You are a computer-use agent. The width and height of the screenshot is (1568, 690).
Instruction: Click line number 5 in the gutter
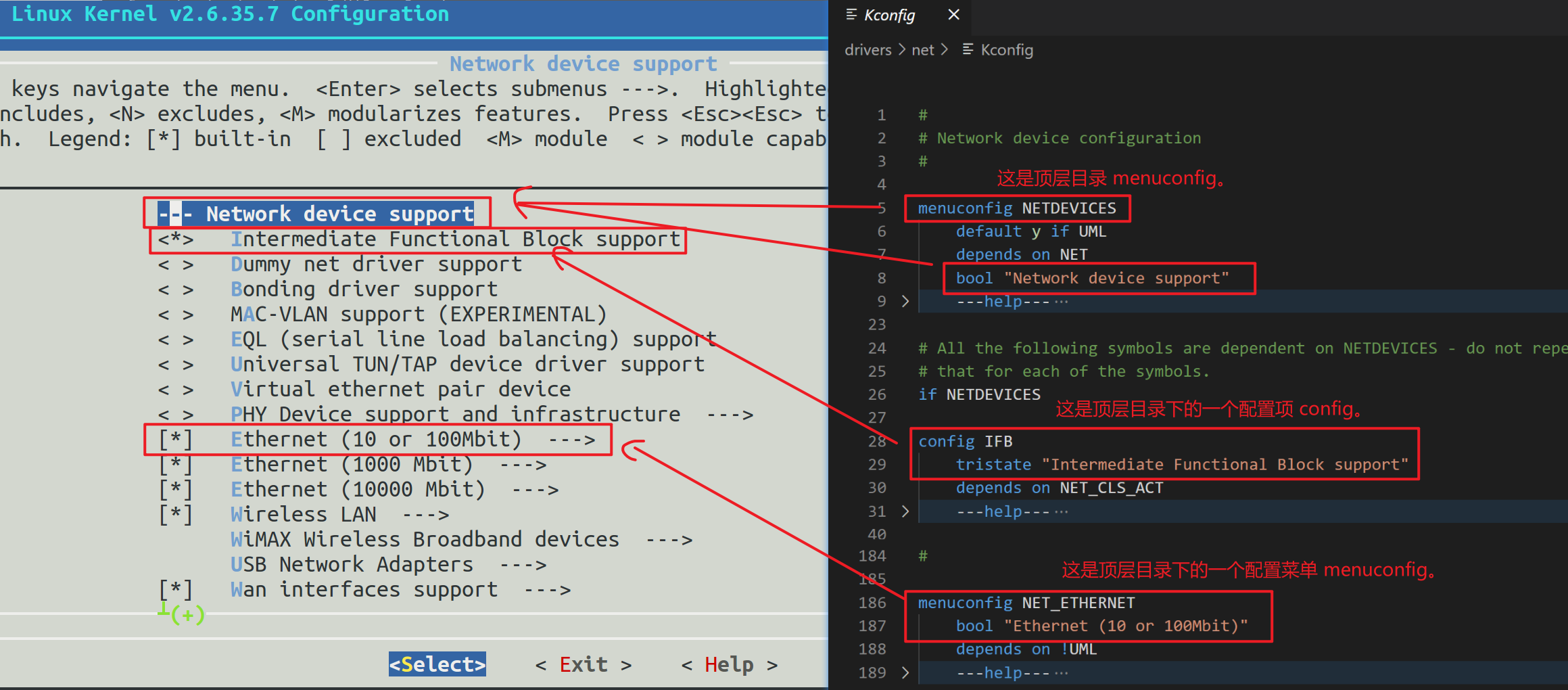881,208
